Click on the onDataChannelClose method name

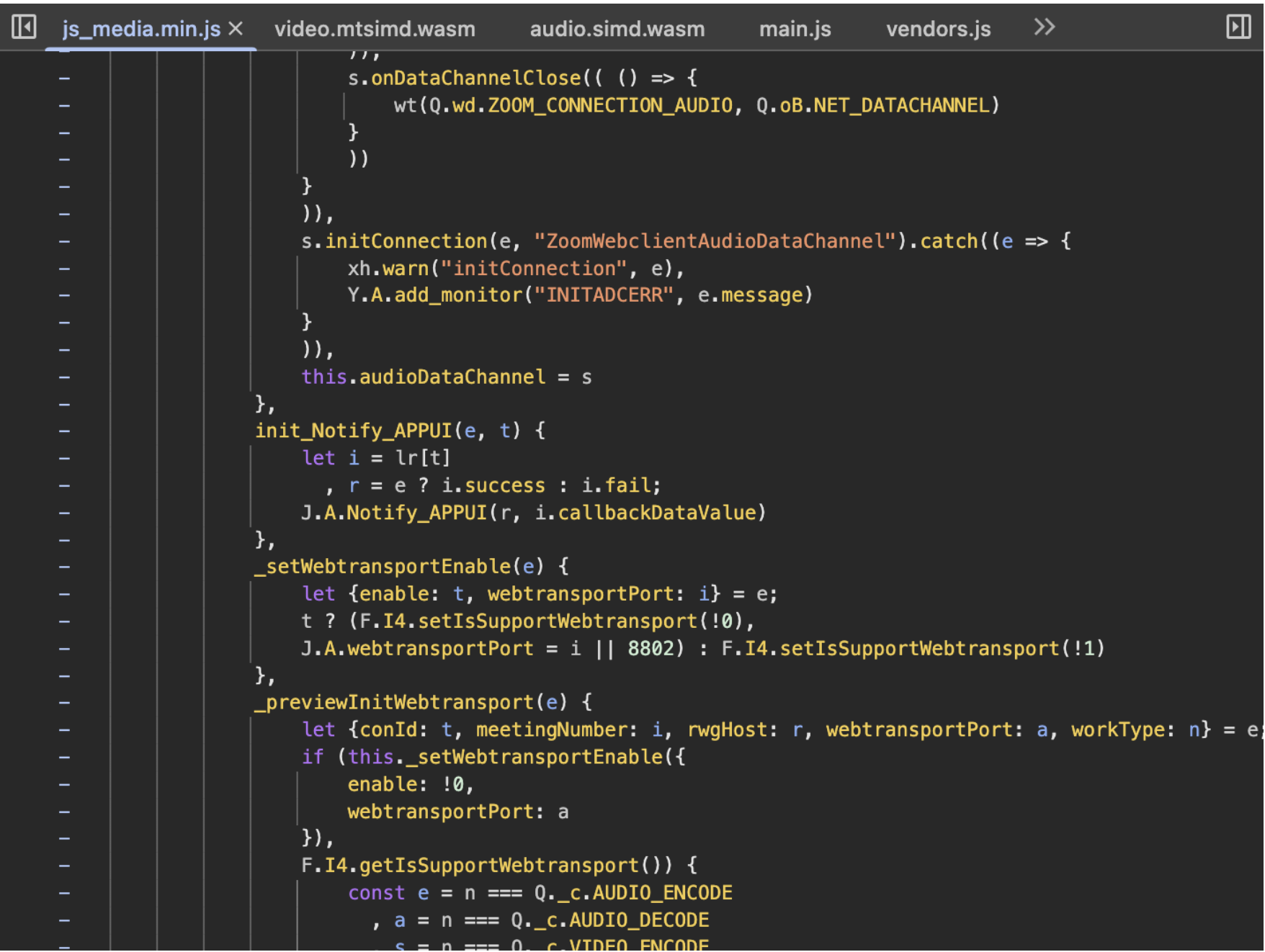[476, 78]
